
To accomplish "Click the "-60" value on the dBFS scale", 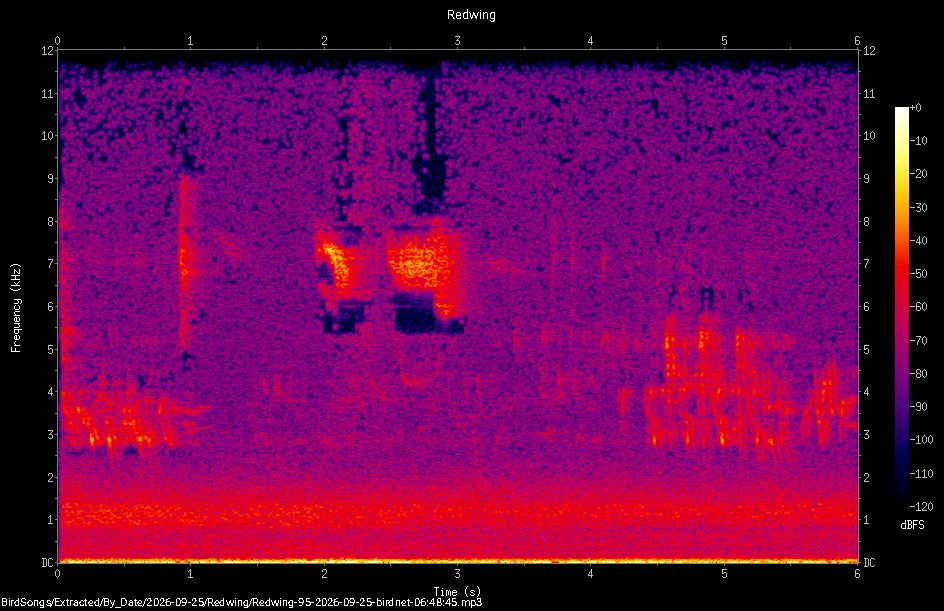I will tap(919, 307).
